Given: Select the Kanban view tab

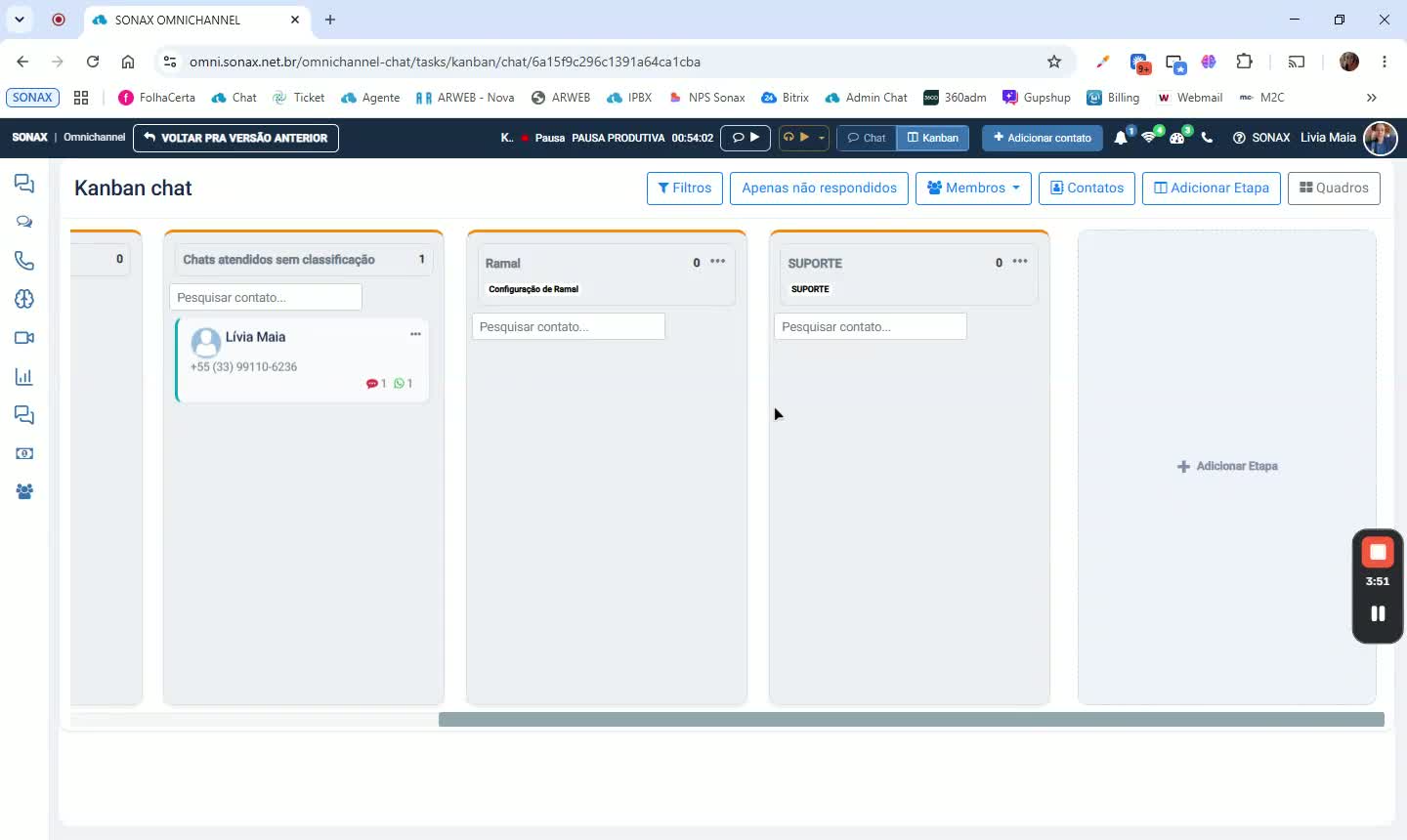Looking at the screenshot, I should [933, 138].
